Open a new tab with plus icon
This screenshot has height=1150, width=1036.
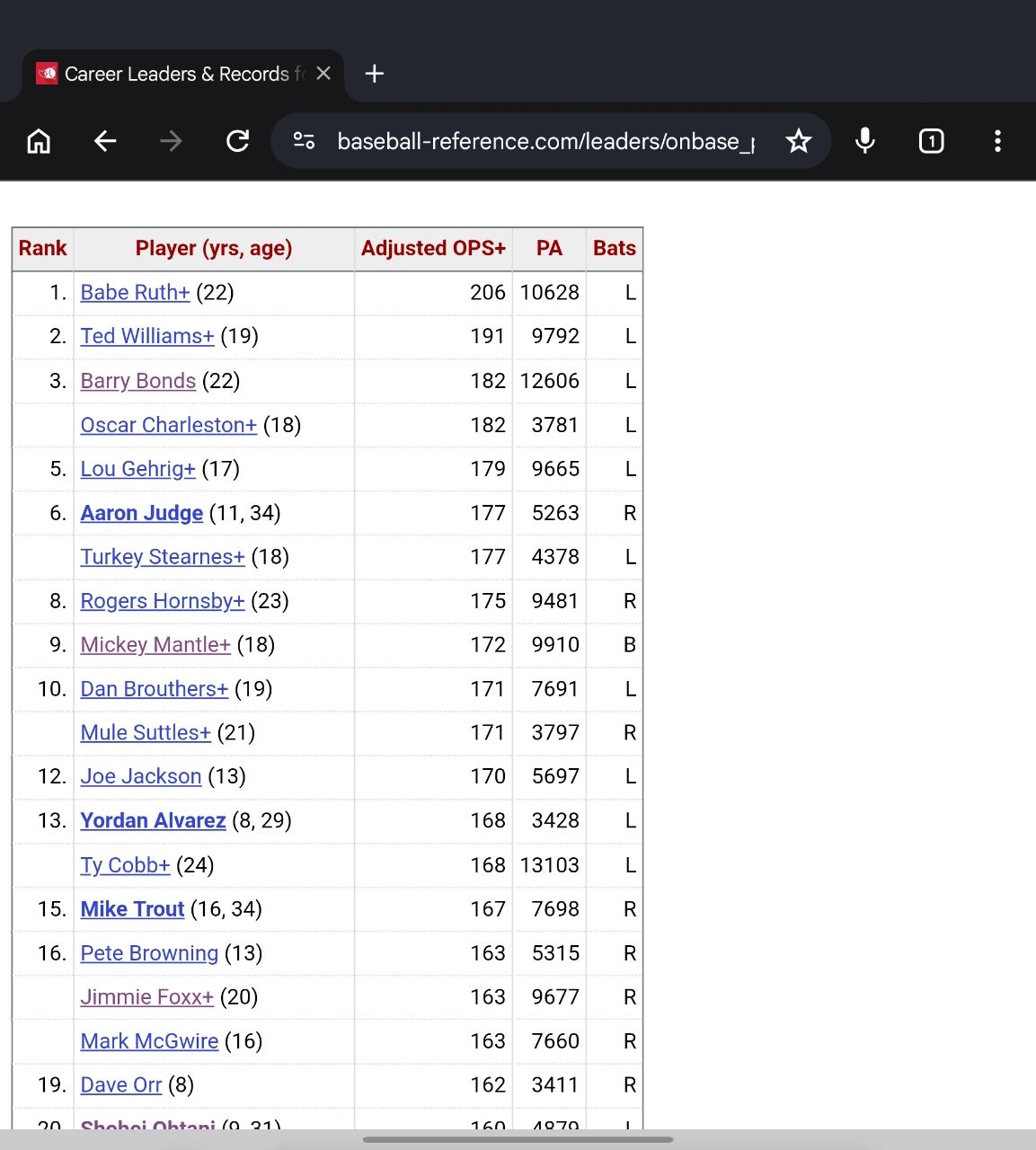coord(375,74)
